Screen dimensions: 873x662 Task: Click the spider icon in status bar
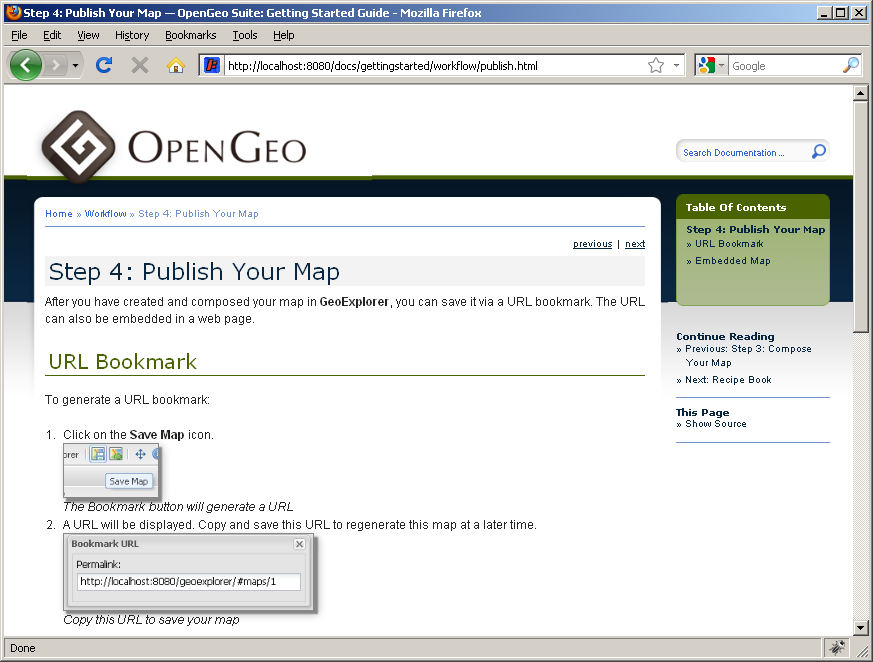[835, 648]
